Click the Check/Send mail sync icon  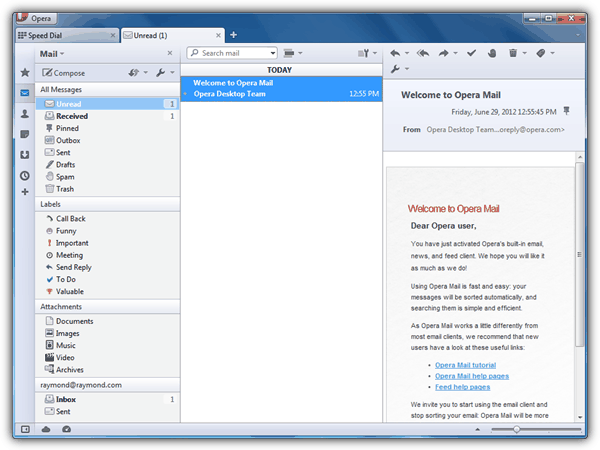pyautogui.click(x=134, y=72)
